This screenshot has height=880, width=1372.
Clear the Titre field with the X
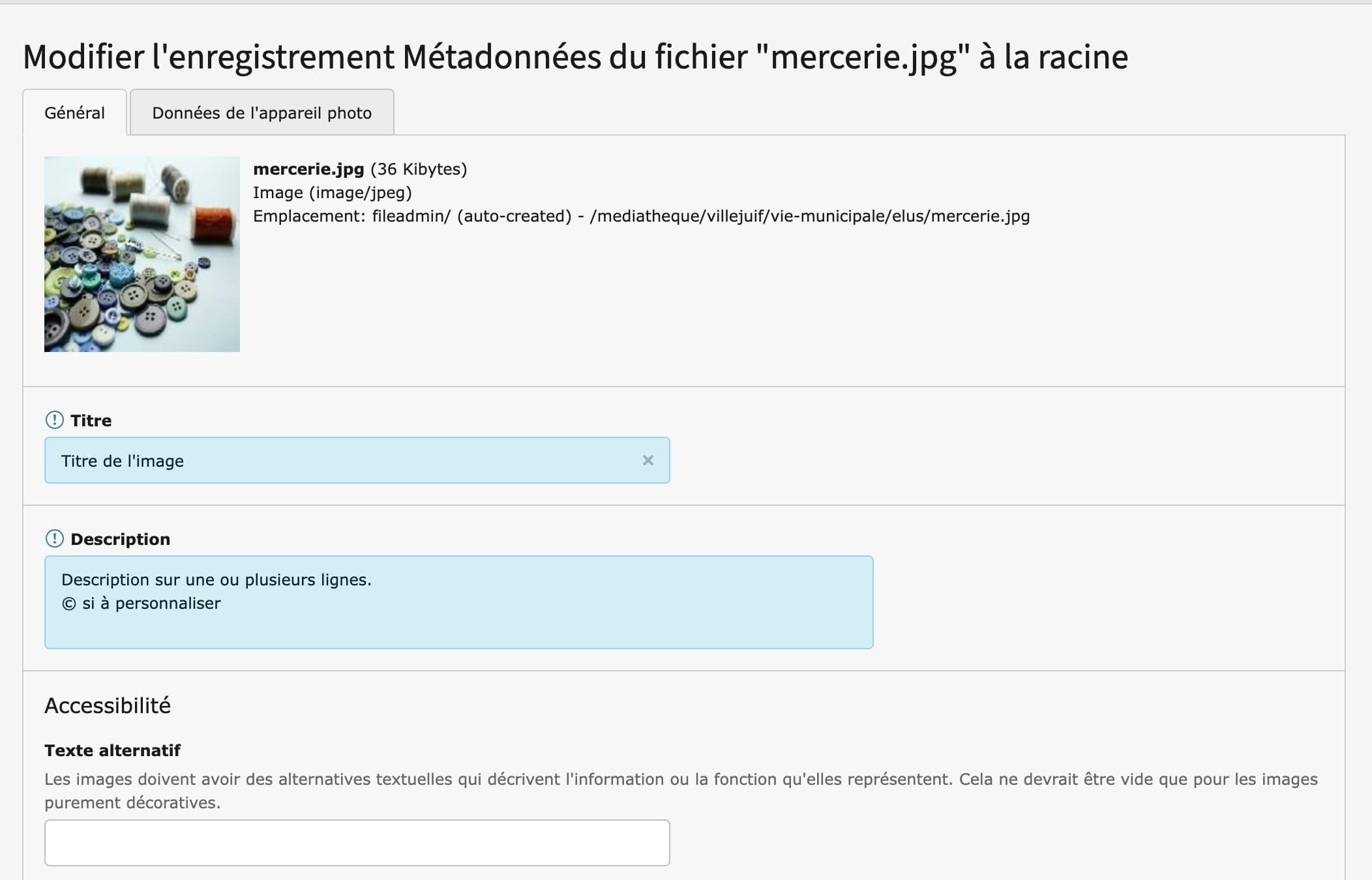pos(648,460)
